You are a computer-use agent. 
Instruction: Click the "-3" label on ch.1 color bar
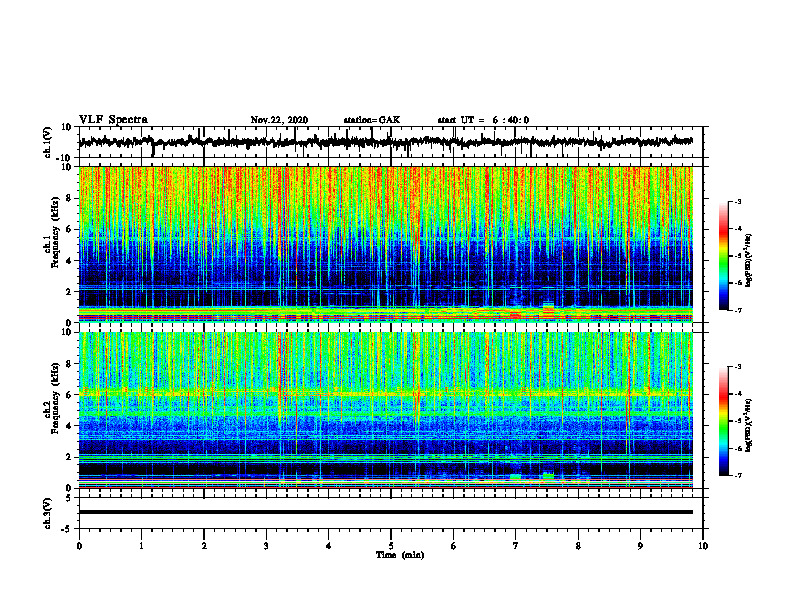click(737, 201)
